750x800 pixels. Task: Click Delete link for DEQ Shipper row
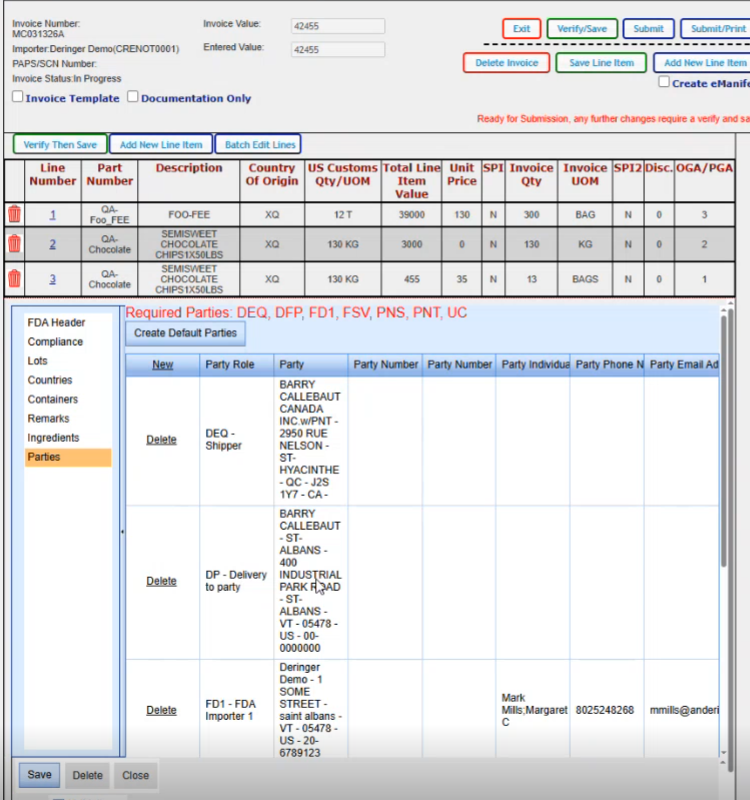[x=161, y=440]
